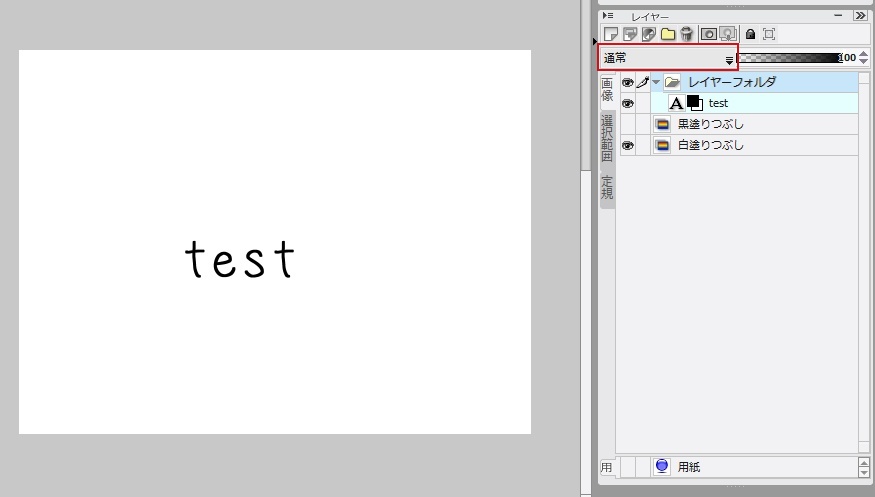Select the 白塗りつぶし layer name

click(710, 146)
